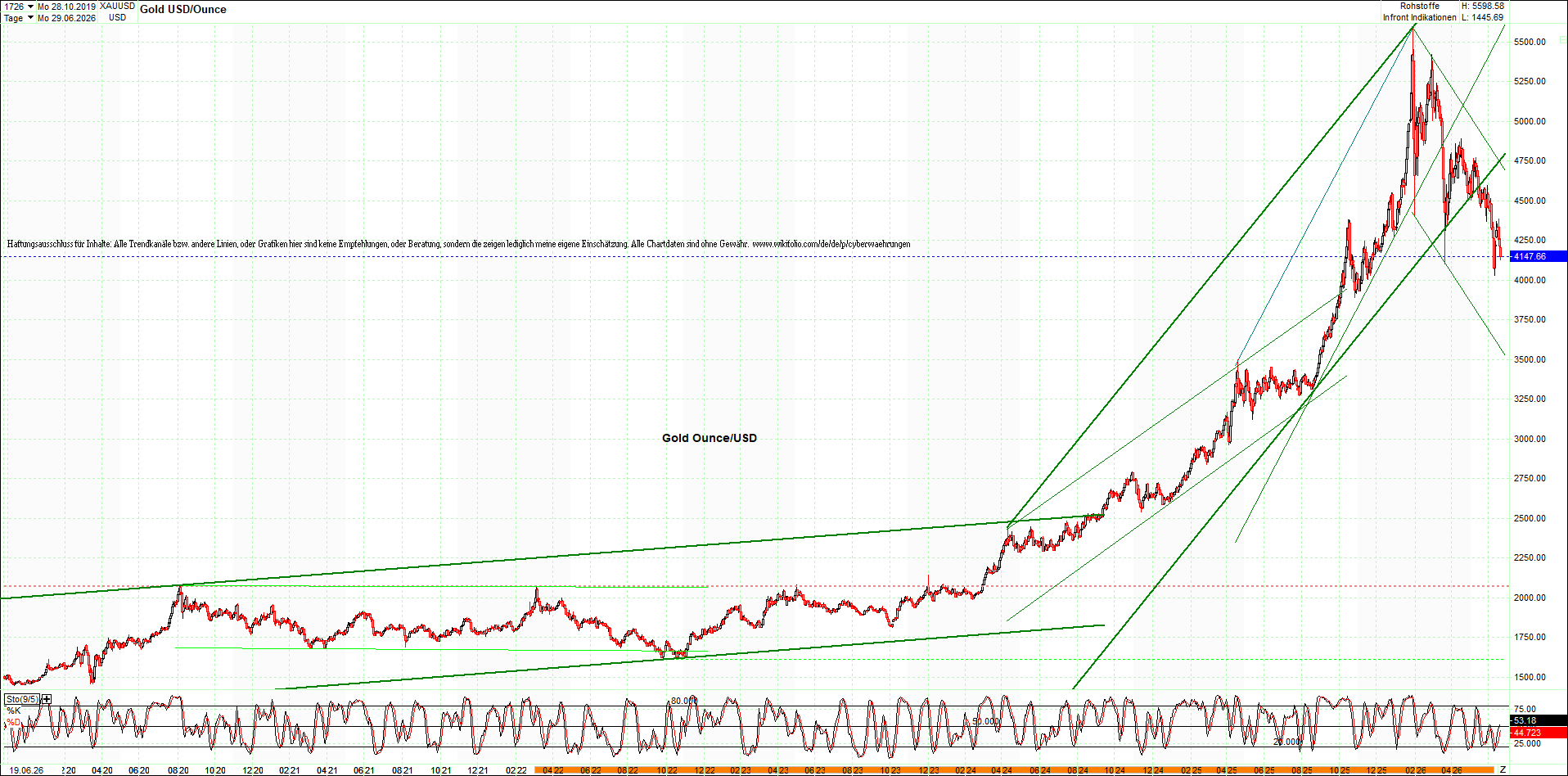Click the 75.00 stochastic axis label

(x=1525, y=709)
